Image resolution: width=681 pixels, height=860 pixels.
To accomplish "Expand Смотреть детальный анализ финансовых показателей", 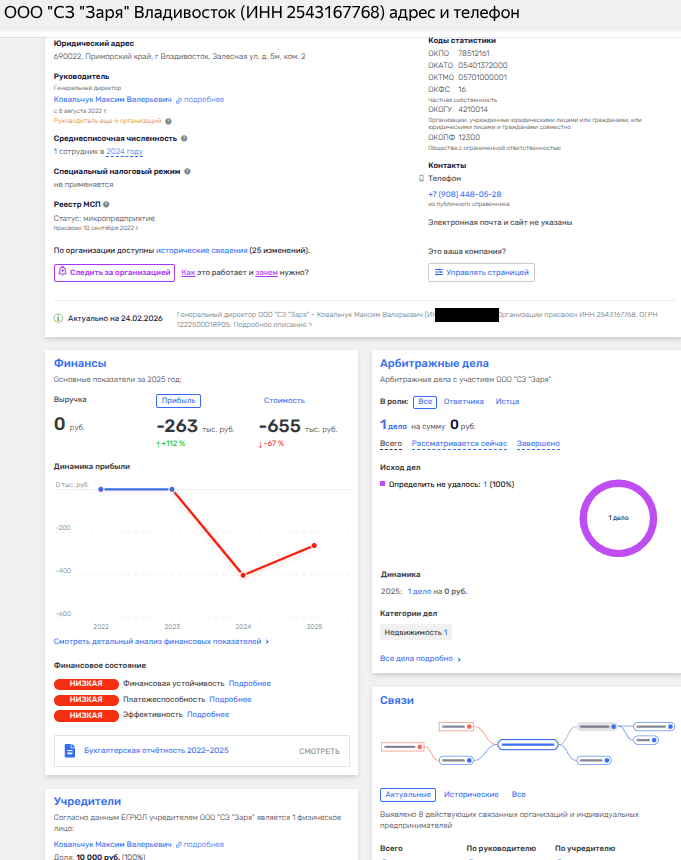I will click(x=161, y=641).
